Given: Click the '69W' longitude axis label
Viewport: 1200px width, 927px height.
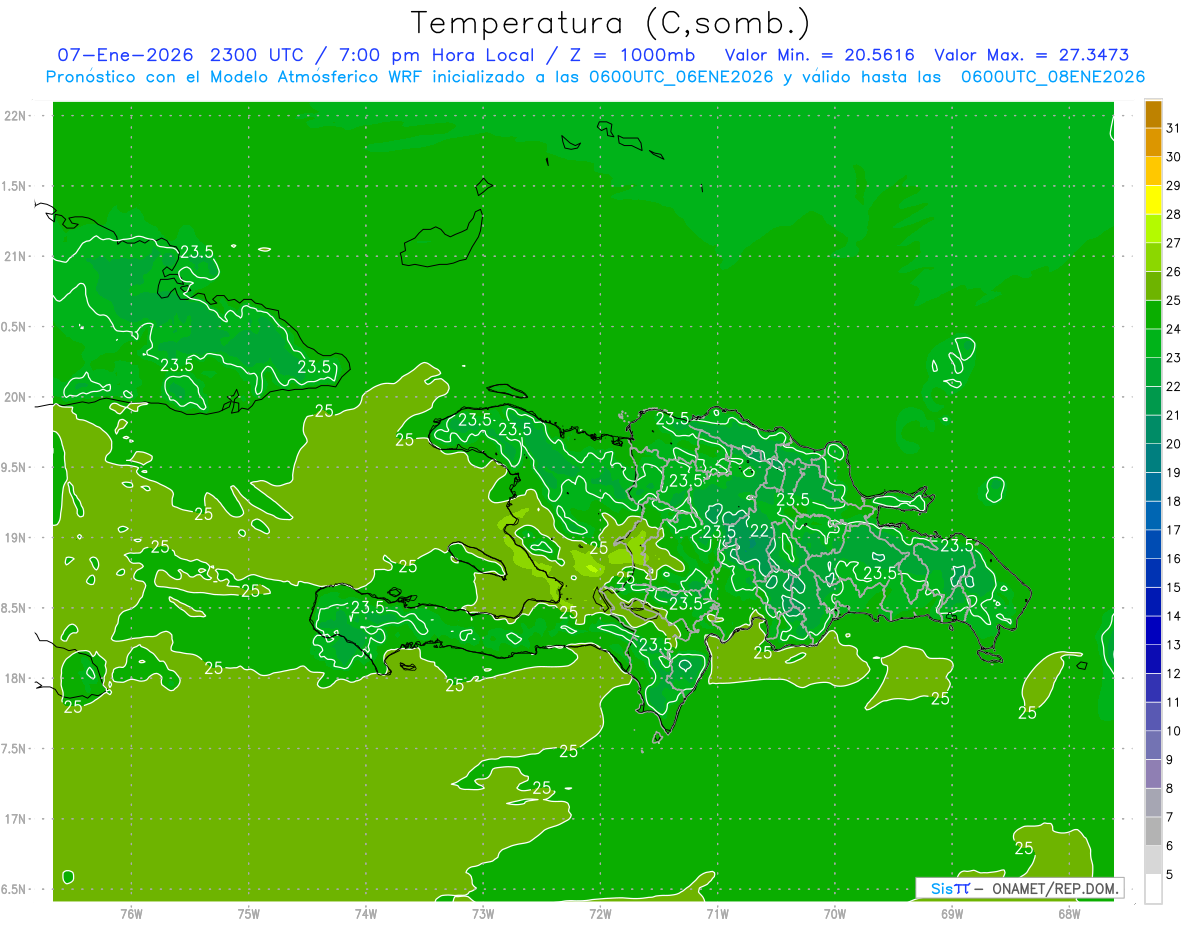Looking at the screenshot, I should pos(952,913).
